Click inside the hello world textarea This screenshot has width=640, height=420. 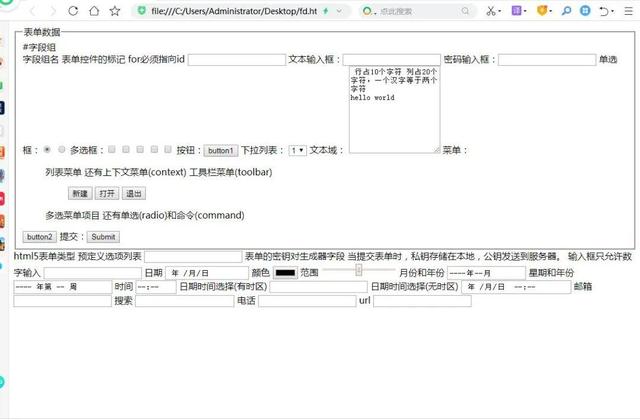coord(395,109)
